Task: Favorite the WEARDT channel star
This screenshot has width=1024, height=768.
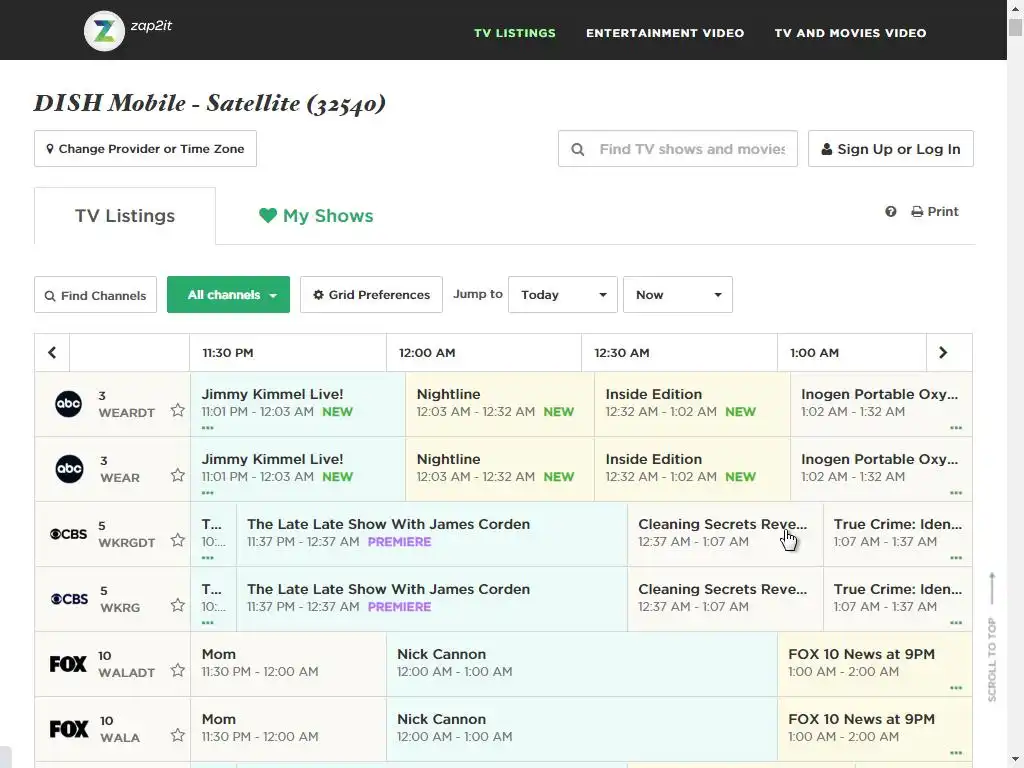Action: click(178, 410)
